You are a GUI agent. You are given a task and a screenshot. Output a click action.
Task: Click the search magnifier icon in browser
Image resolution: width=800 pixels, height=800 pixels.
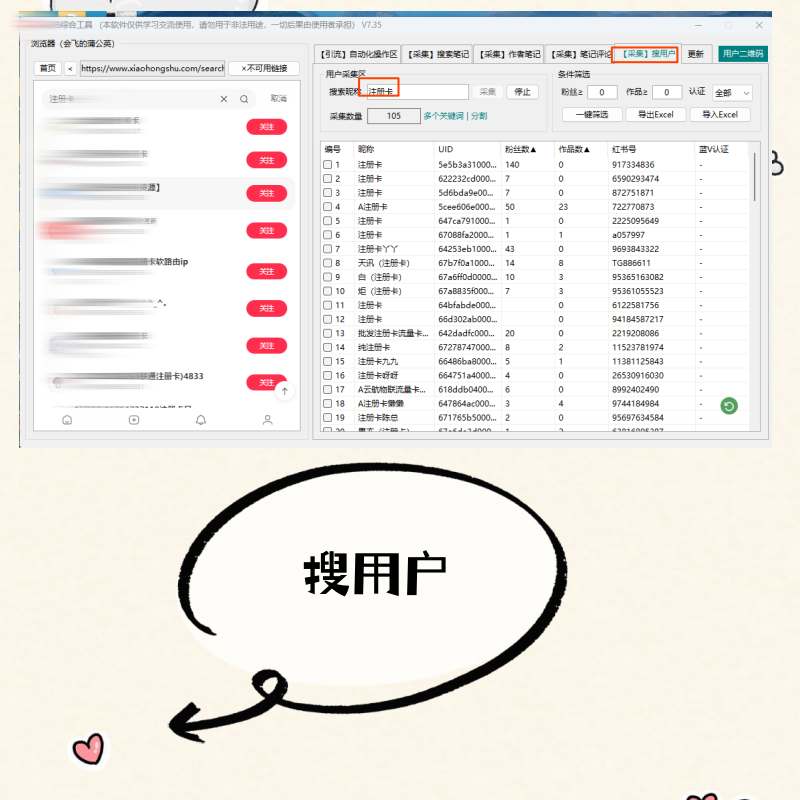click(244, 99)
